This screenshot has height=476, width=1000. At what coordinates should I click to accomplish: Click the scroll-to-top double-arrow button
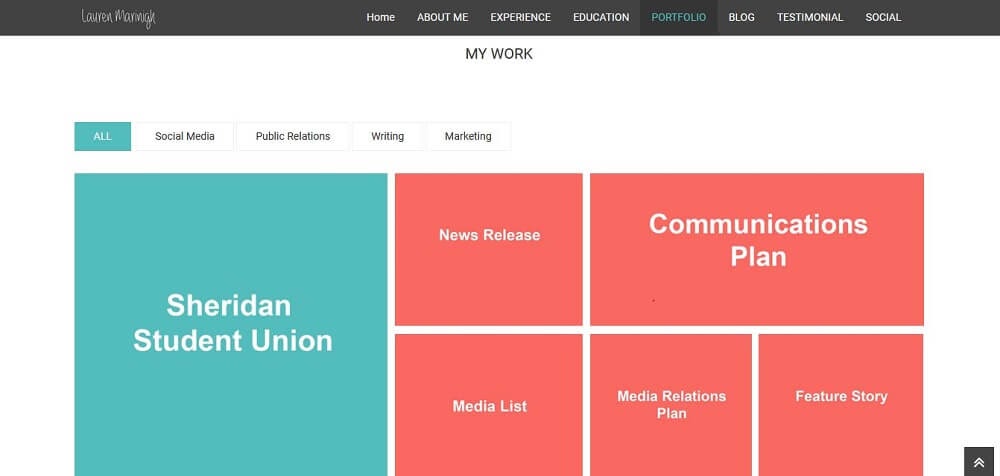978,461
